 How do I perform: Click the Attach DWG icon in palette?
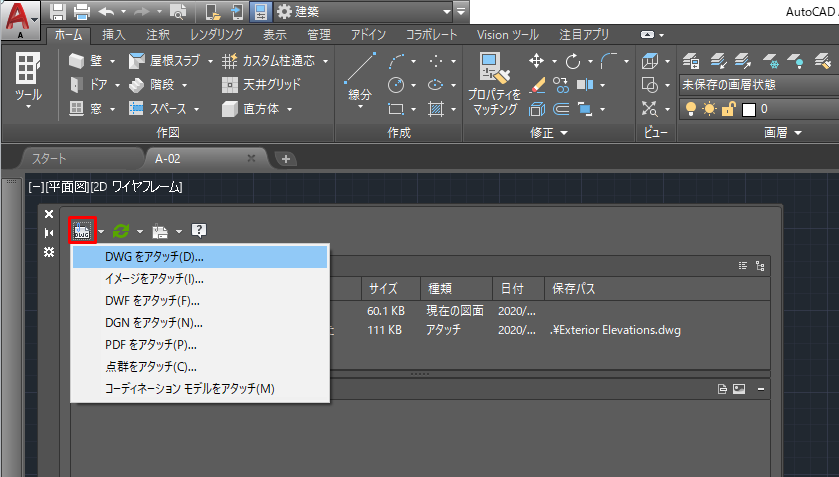82,231
